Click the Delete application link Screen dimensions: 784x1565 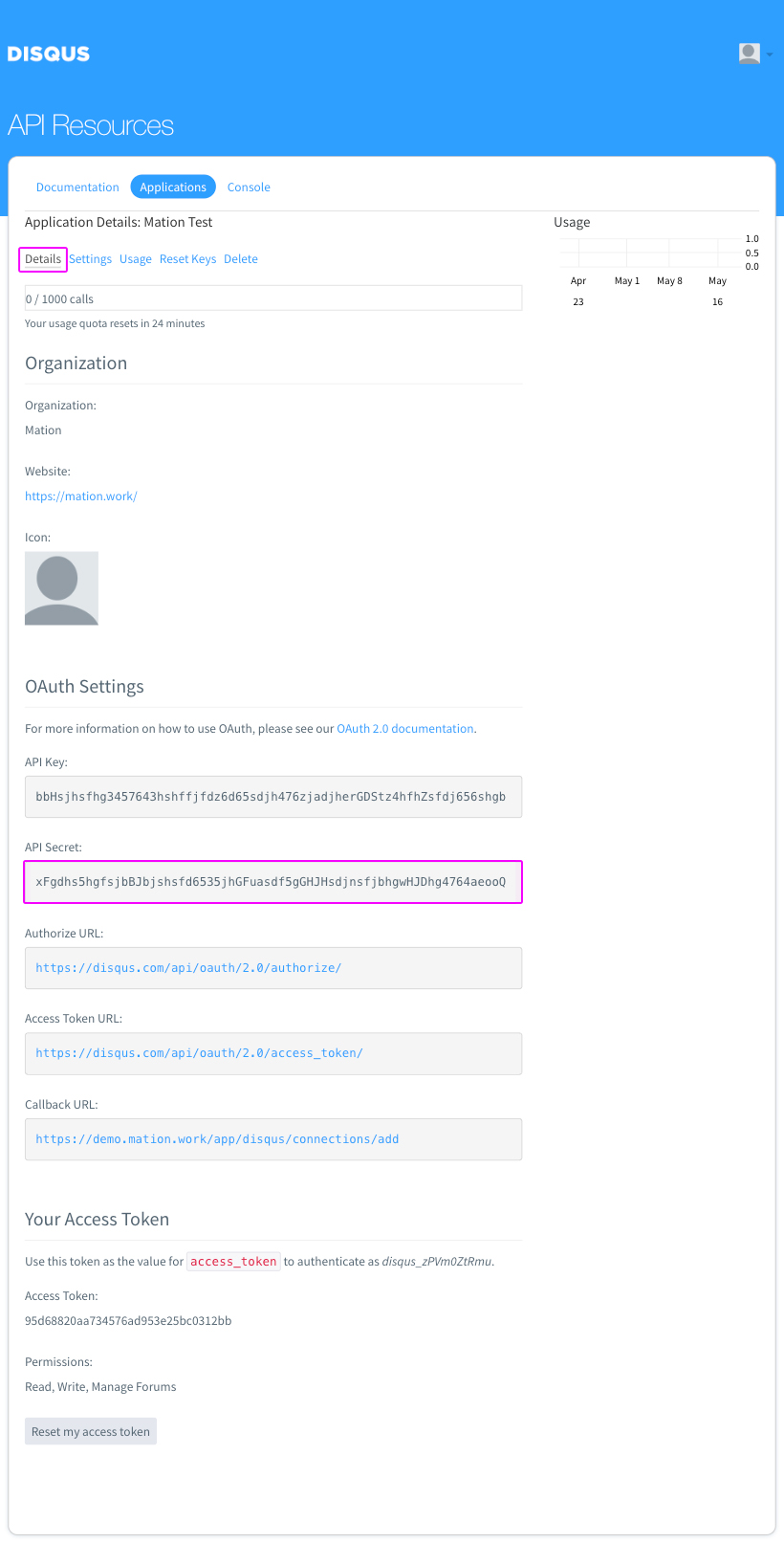coord(241,259)
